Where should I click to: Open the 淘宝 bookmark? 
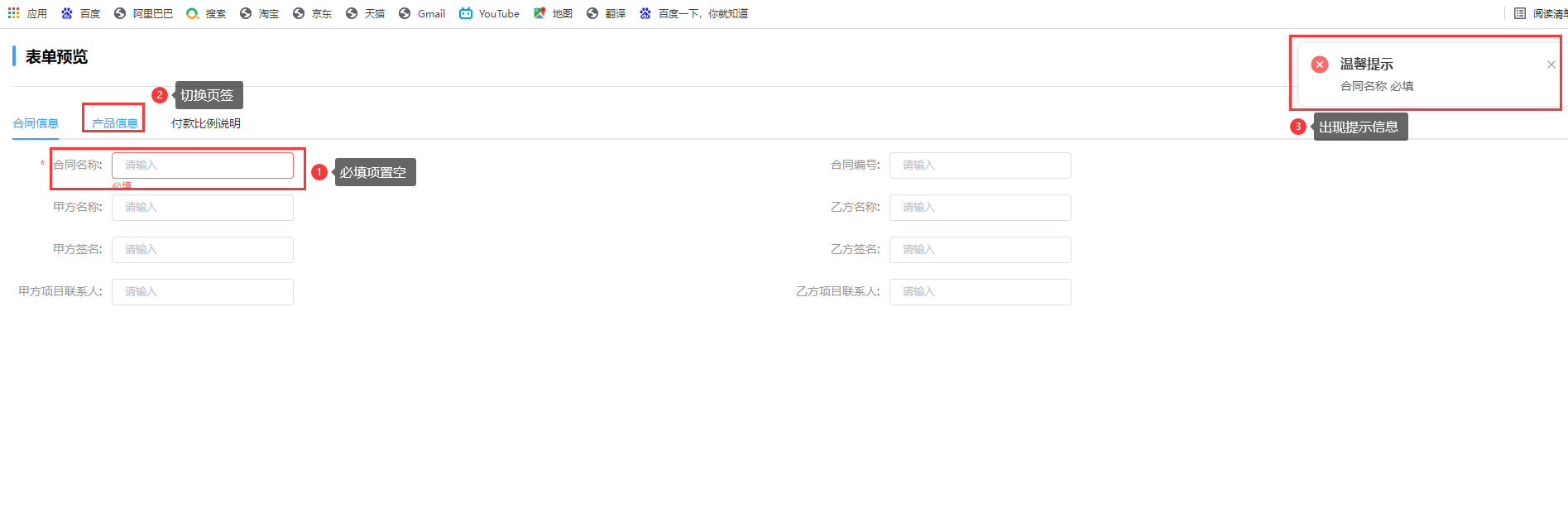[259, 13]
